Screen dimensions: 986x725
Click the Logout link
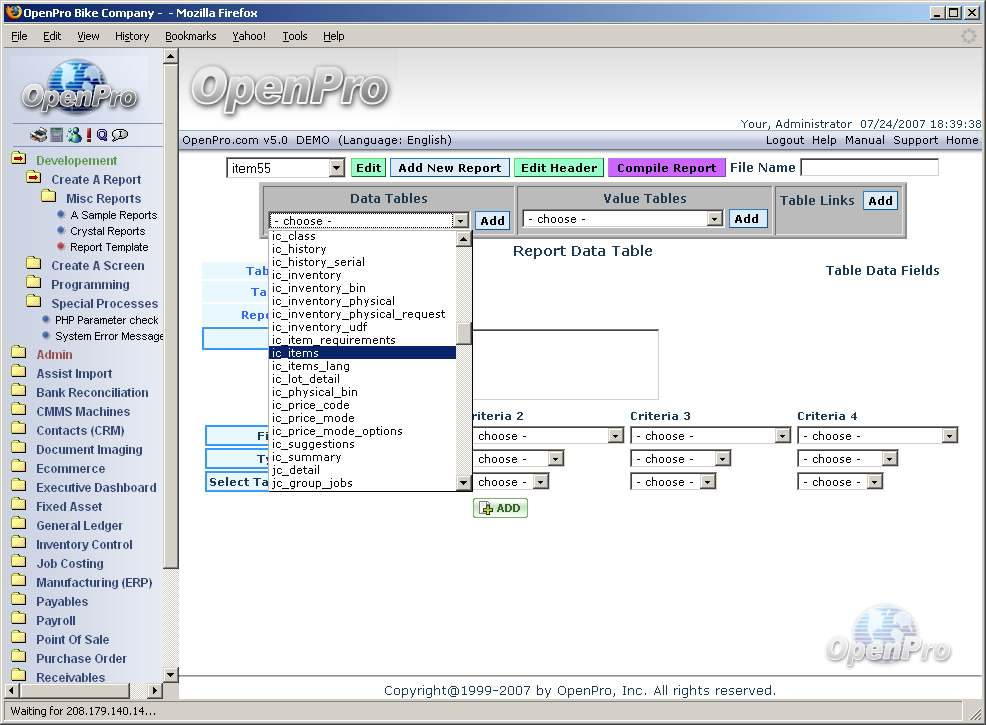pos(784,140)
